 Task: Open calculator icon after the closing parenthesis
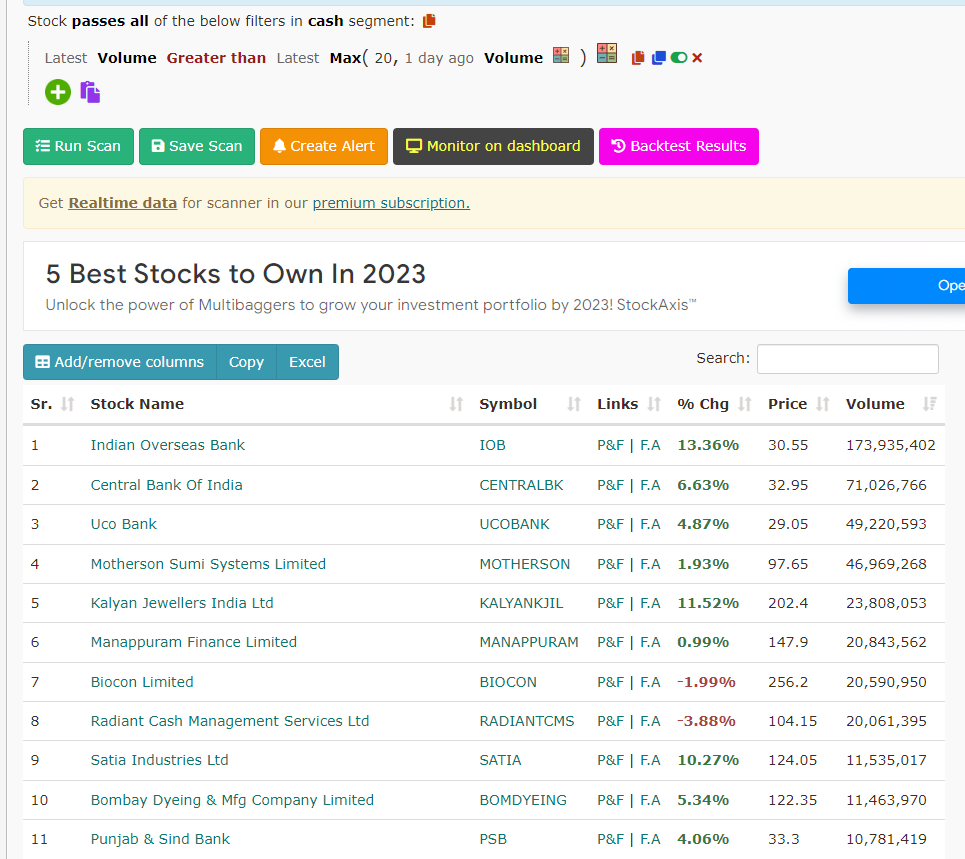pos(607,53)
